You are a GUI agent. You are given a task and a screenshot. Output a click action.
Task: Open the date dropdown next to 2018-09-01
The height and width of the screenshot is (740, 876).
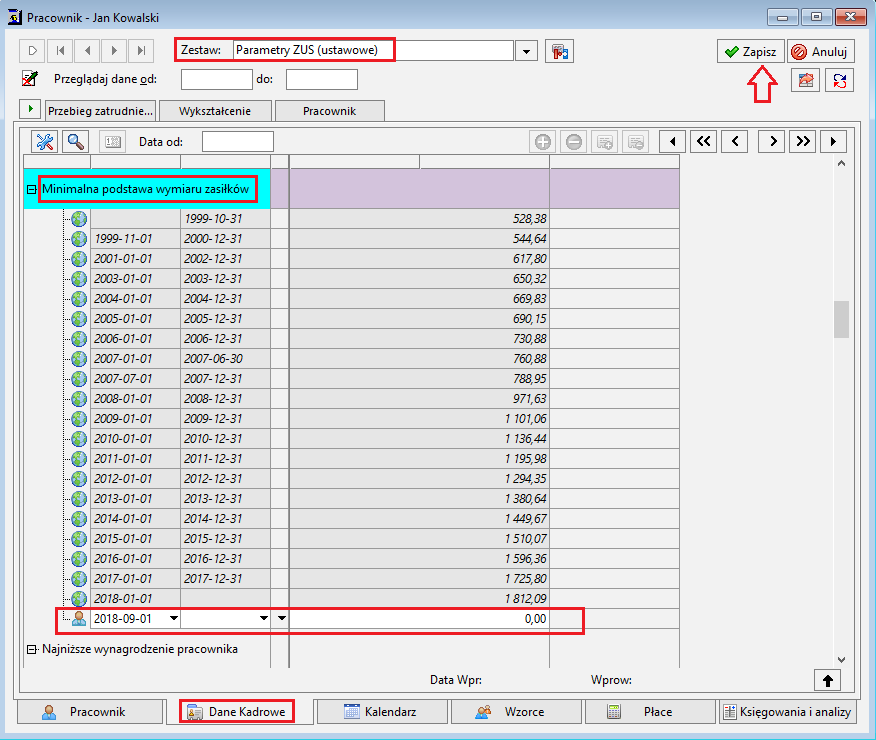coord(174,618)
